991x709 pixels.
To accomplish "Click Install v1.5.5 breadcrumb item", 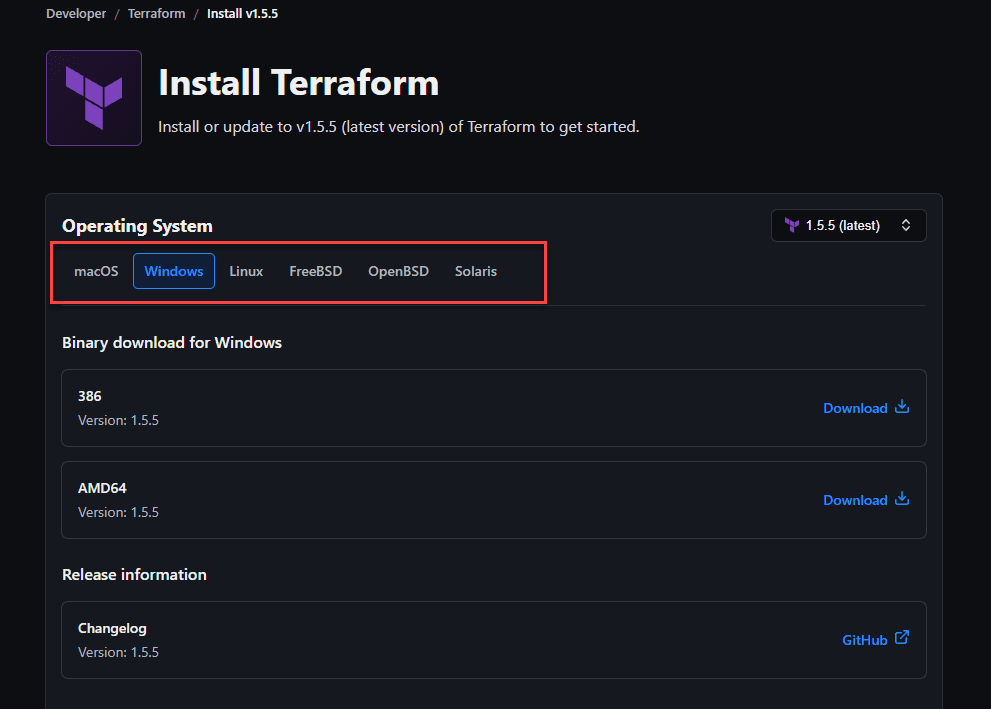I will tap(242, 14).
